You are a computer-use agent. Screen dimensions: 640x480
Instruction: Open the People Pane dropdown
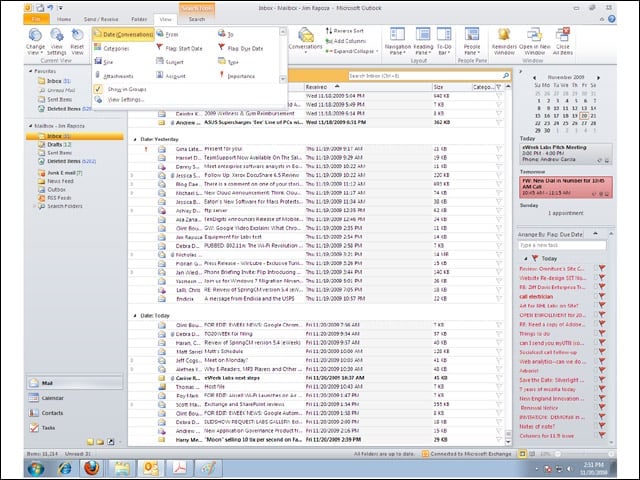pos(472,42)
